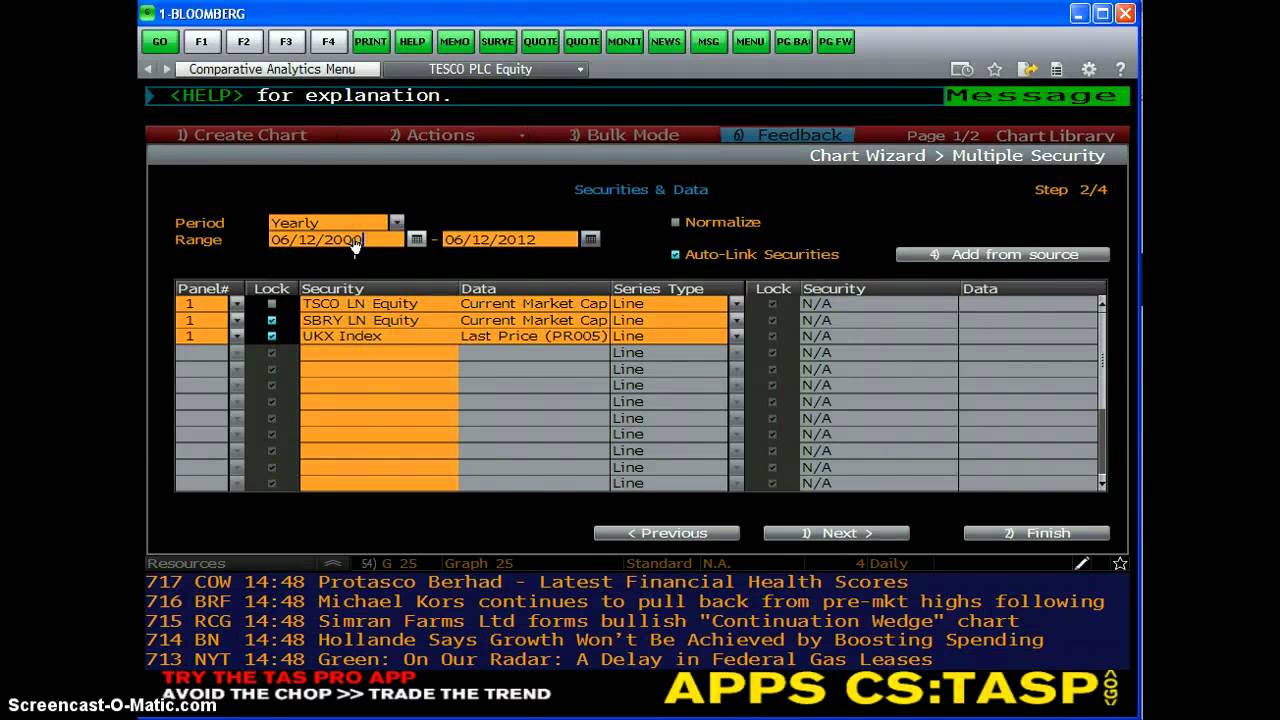Go back with the left navigation arrow
Screen dimensions: 1280x720
148,69
